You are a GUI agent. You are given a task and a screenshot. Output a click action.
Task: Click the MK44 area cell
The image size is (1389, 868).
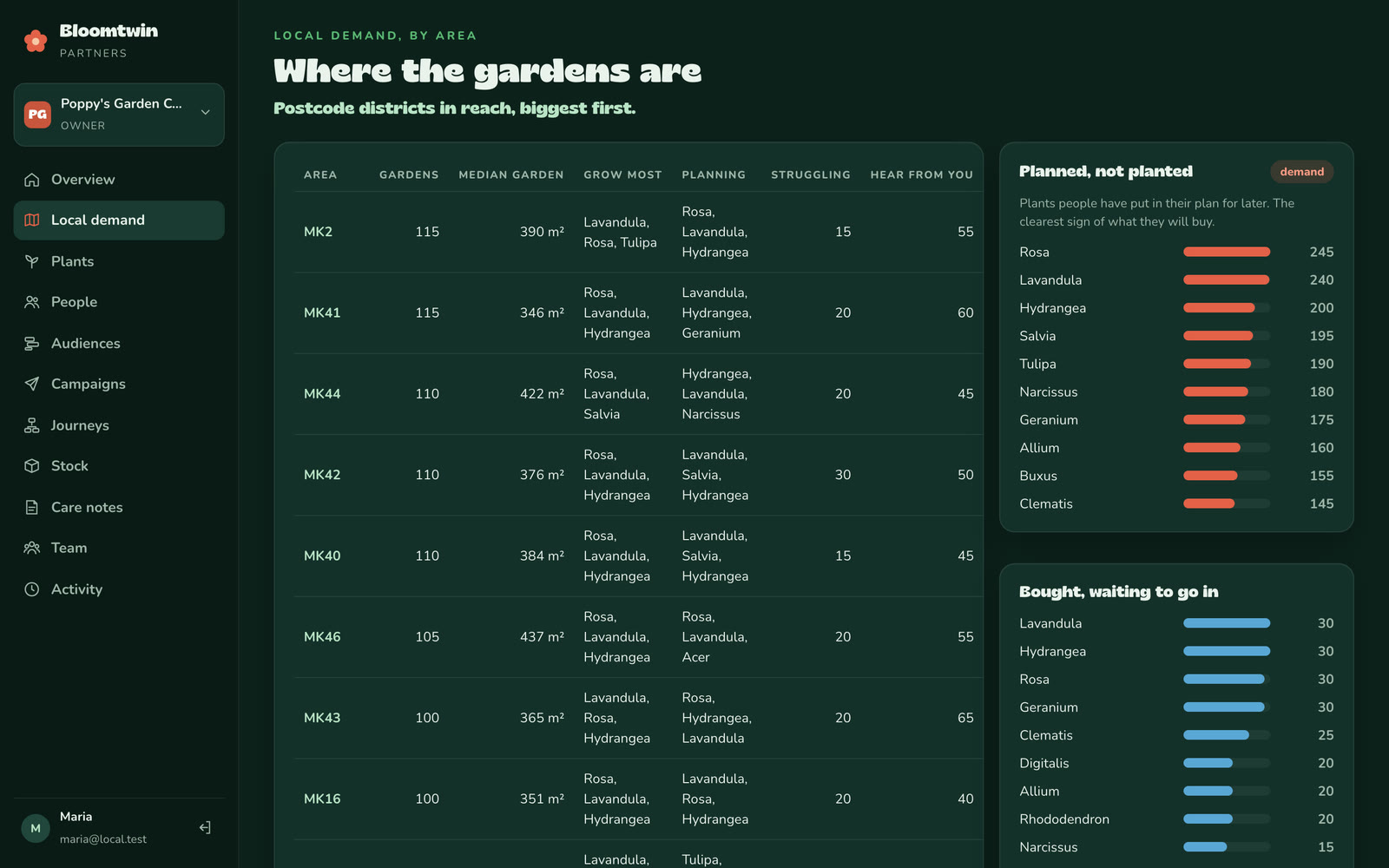click(322, 394)
